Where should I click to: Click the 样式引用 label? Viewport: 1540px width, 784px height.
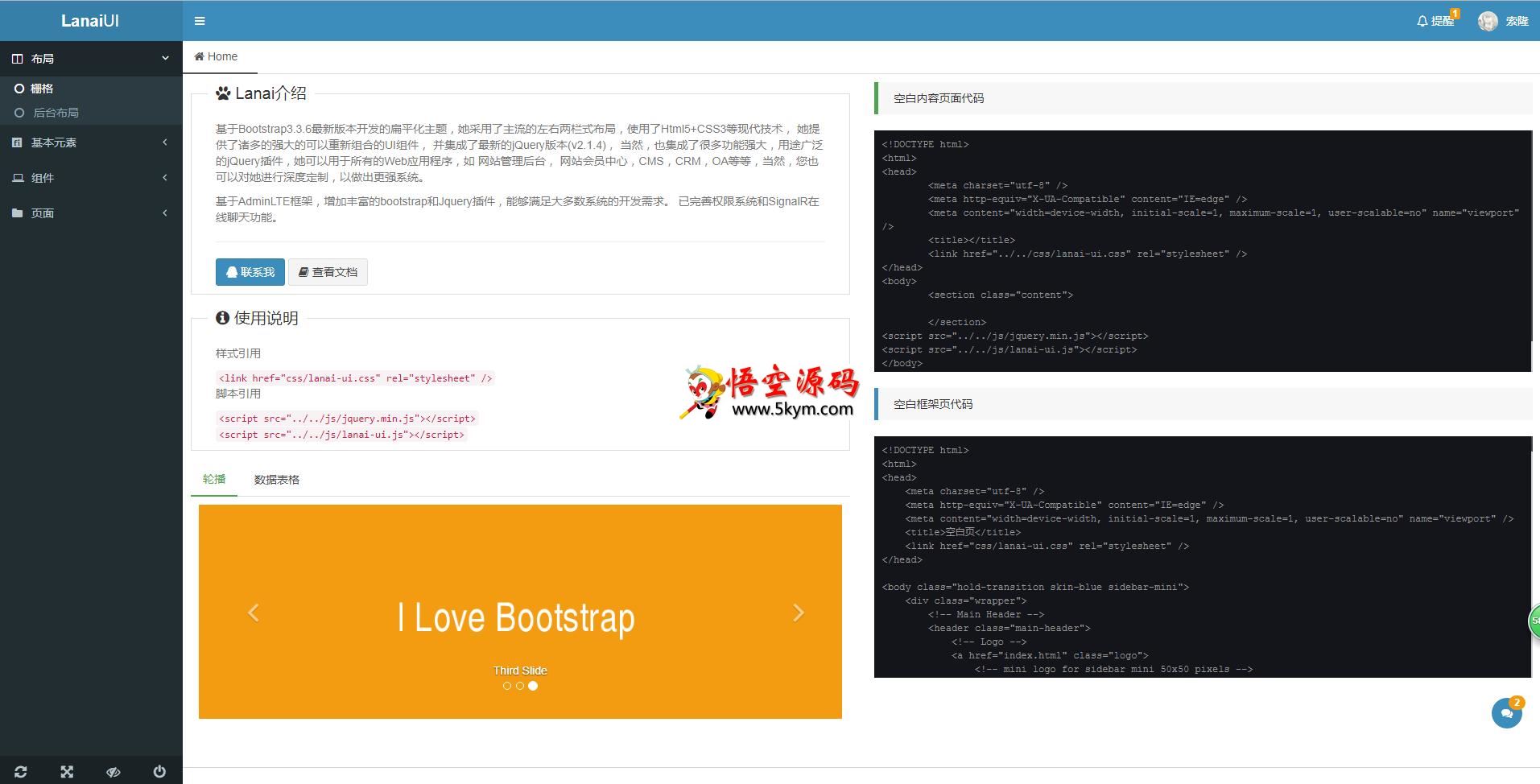pos(238,353)
